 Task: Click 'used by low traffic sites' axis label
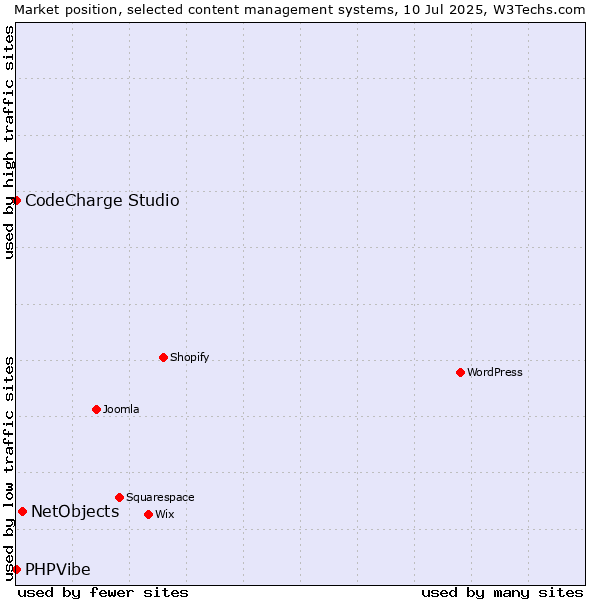(8, 470)
